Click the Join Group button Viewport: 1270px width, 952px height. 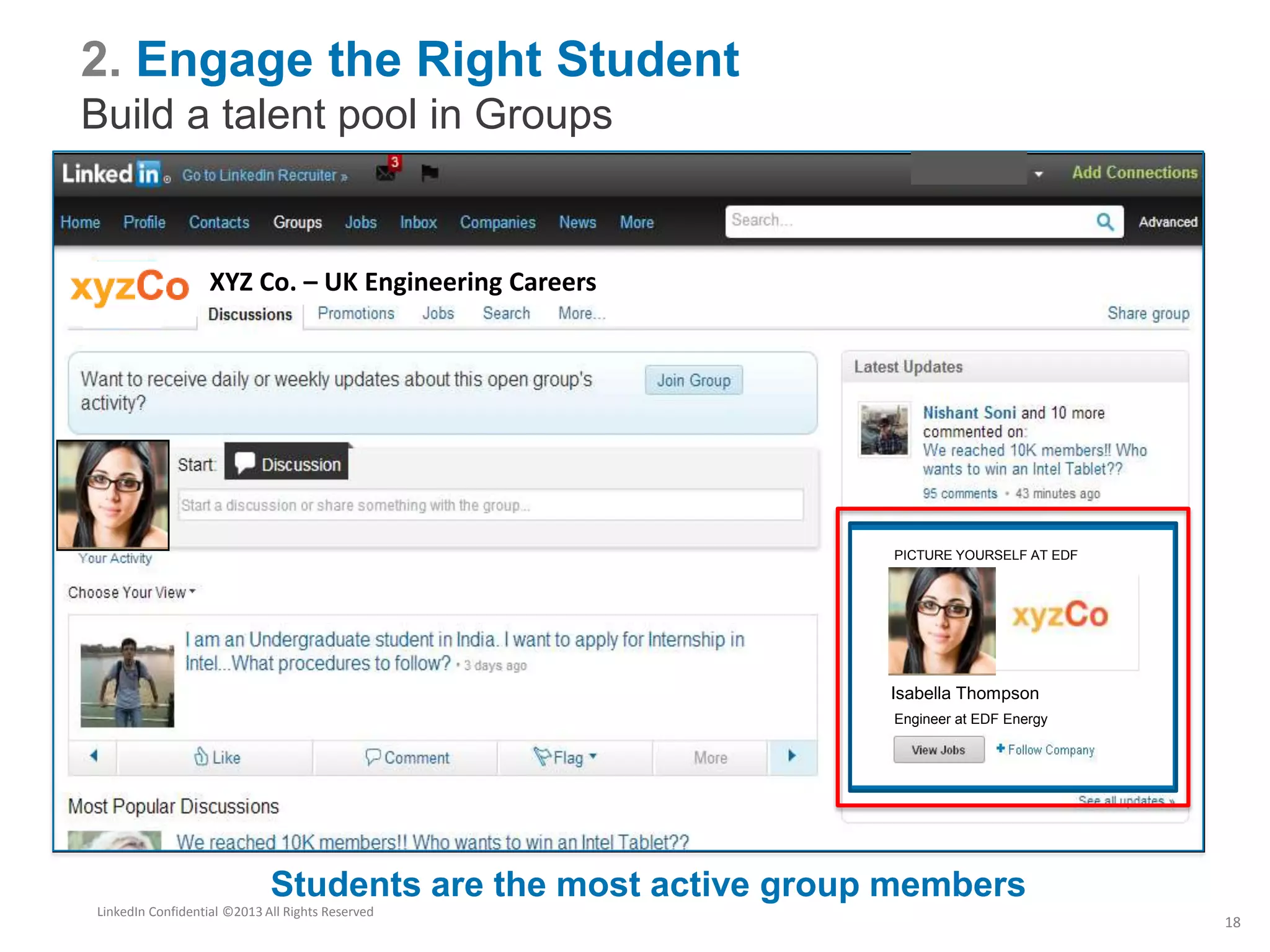pos(694,380)
